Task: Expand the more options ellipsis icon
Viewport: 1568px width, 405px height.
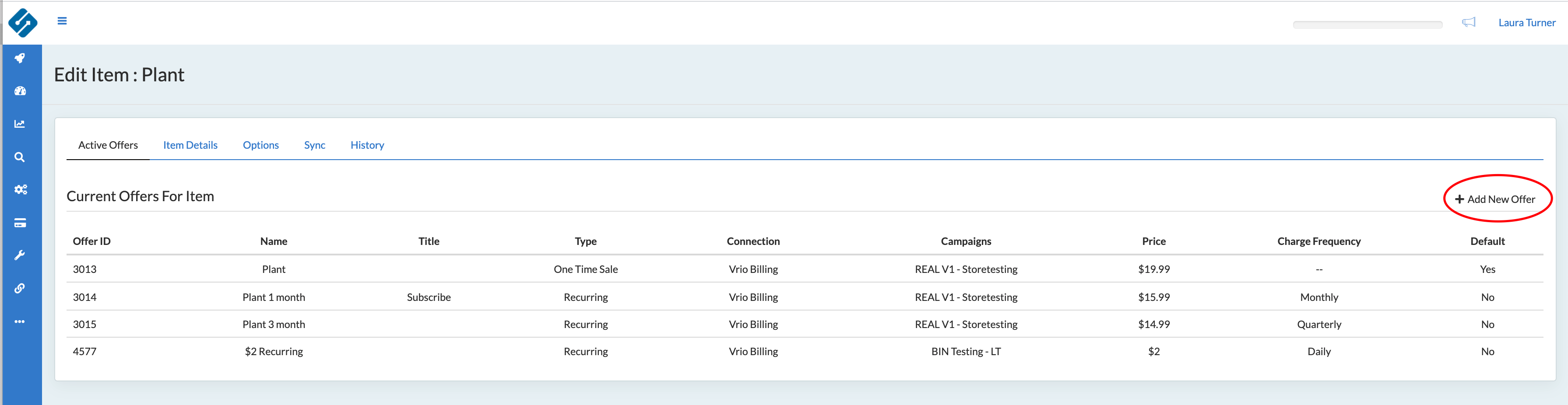Action: click(x=20, y=322)
